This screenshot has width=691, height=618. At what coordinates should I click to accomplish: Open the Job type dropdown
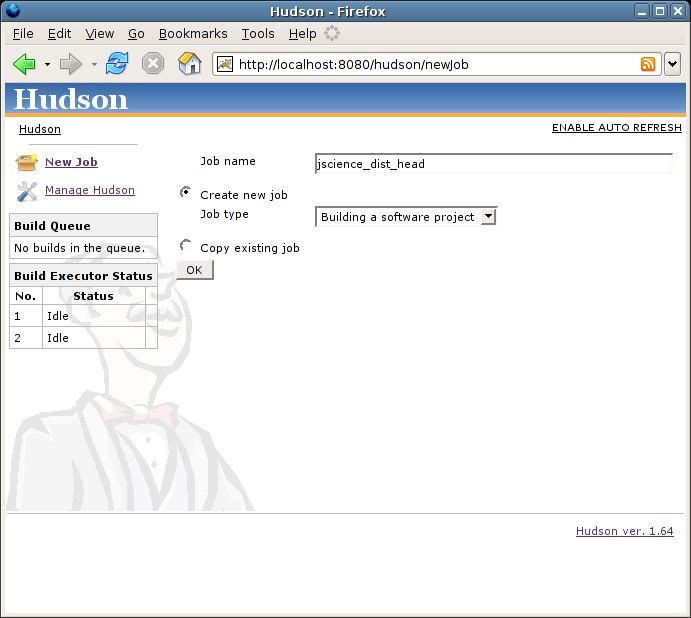[x=406, y=216]
